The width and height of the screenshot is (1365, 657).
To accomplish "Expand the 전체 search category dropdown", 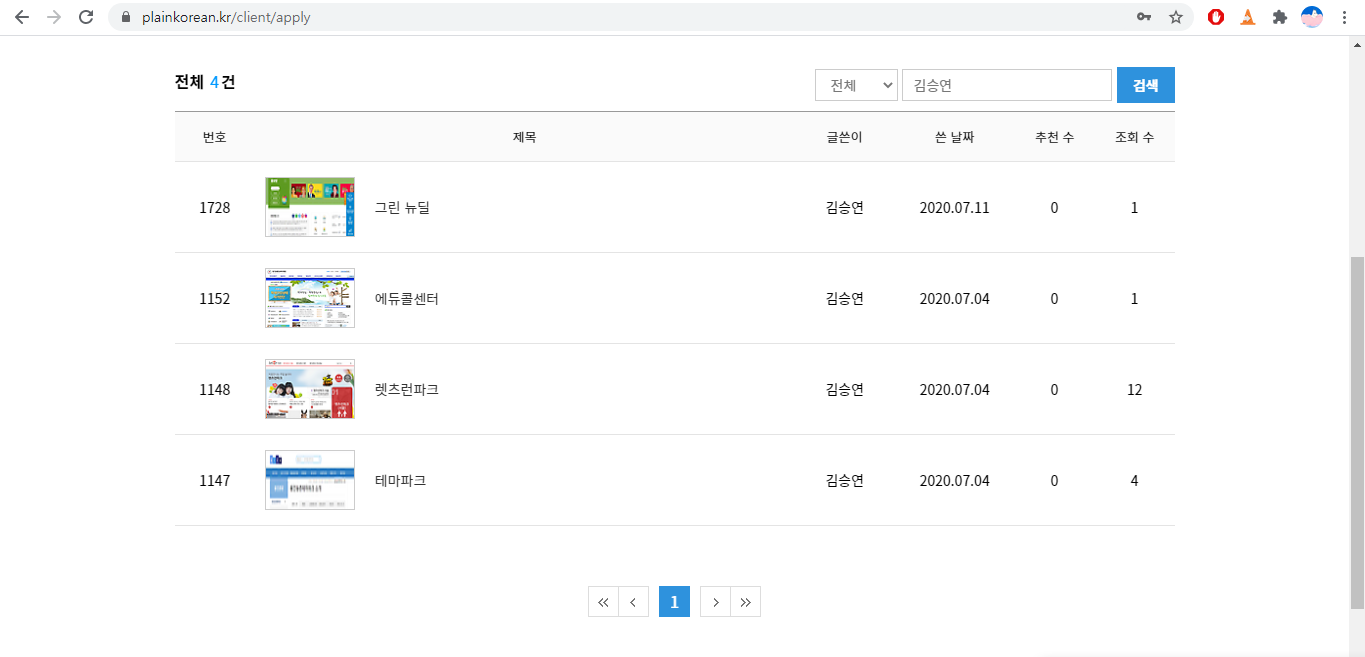I will [856, 85].
